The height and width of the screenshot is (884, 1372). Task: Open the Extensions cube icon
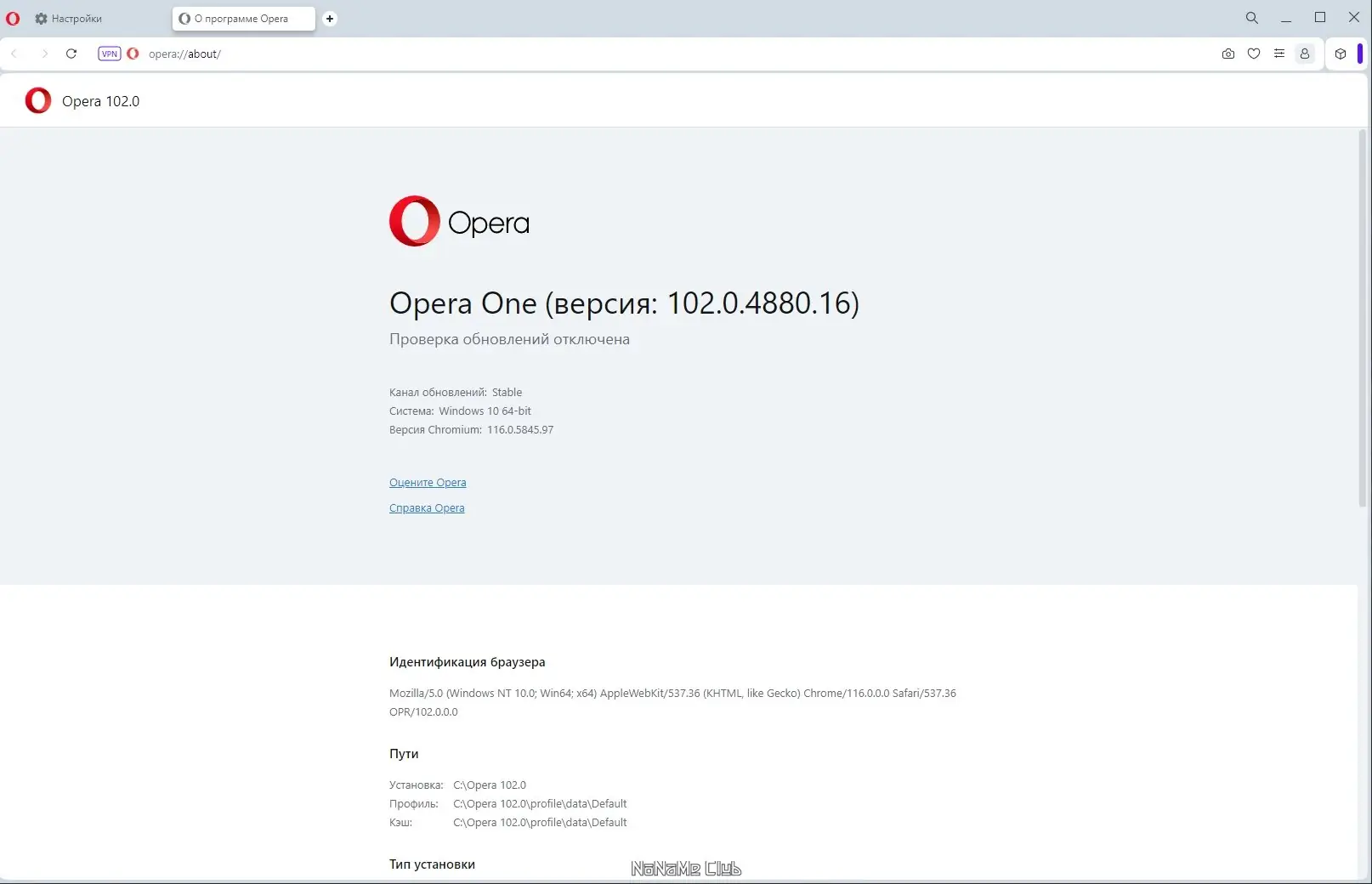coord(1341,54)
